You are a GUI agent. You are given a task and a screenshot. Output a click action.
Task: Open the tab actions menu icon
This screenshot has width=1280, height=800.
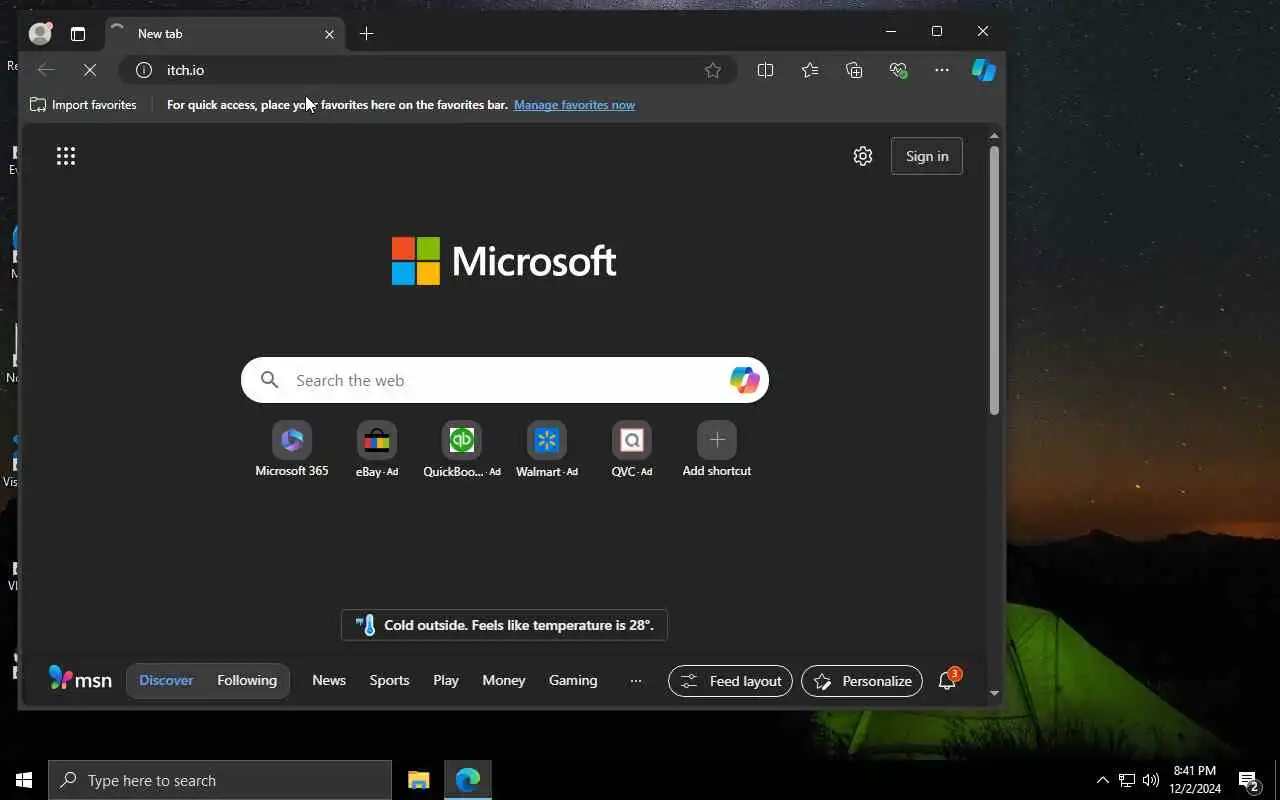78,33
